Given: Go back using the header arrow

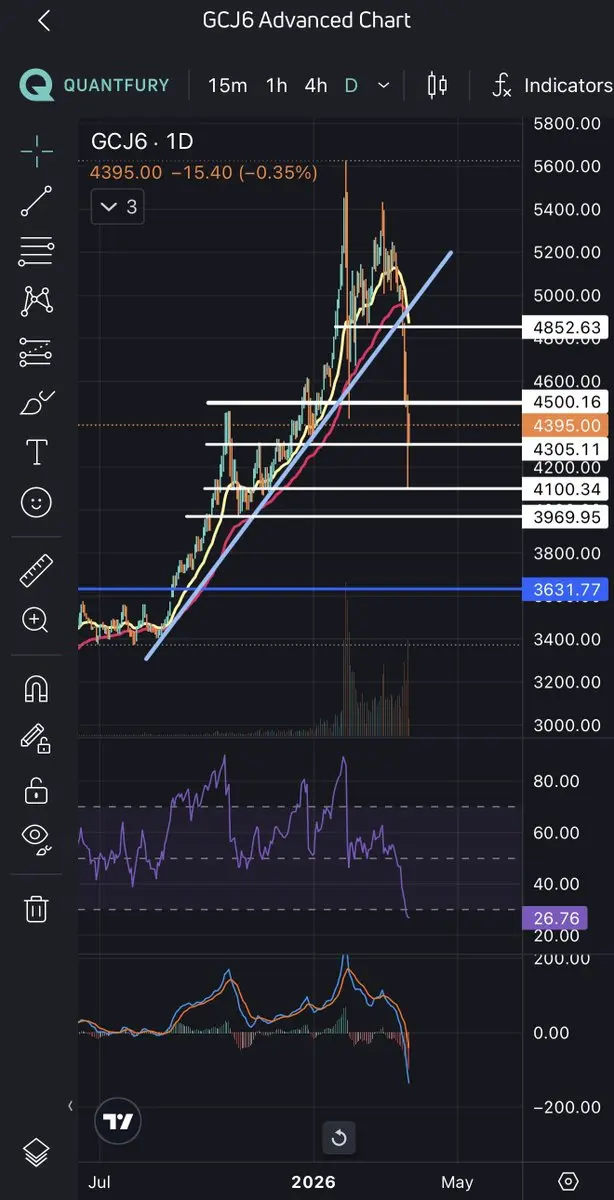Looking at the screenshot, I should tap(44, 20).
